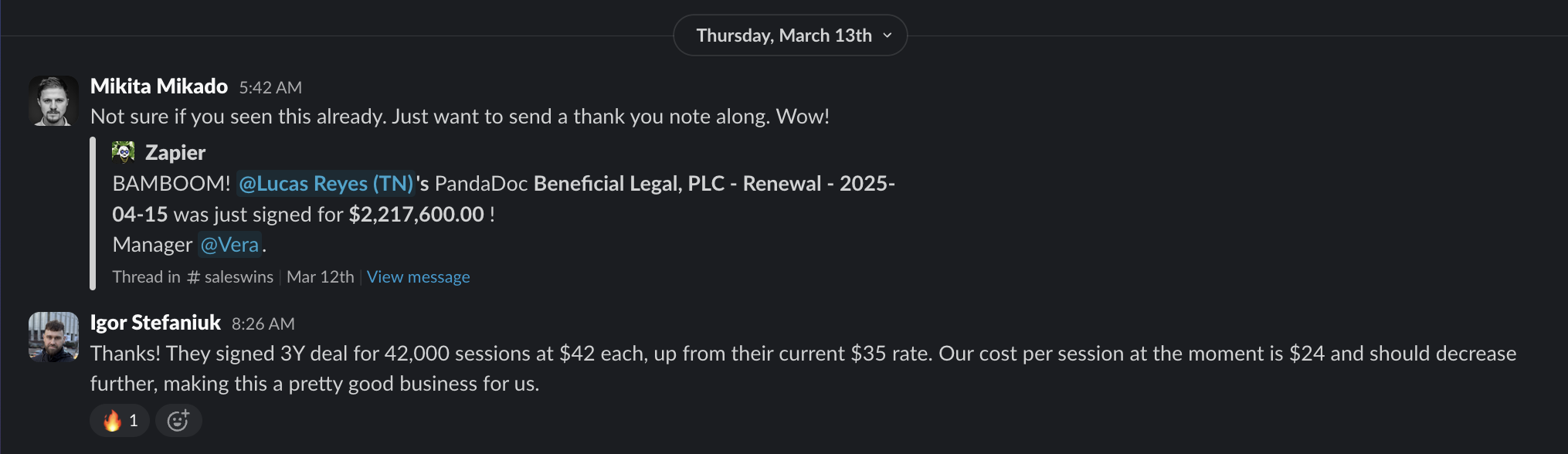Open Mikita Mikado's name
The width and height of the screenshot is (1568, 454).
click(159, 86)
